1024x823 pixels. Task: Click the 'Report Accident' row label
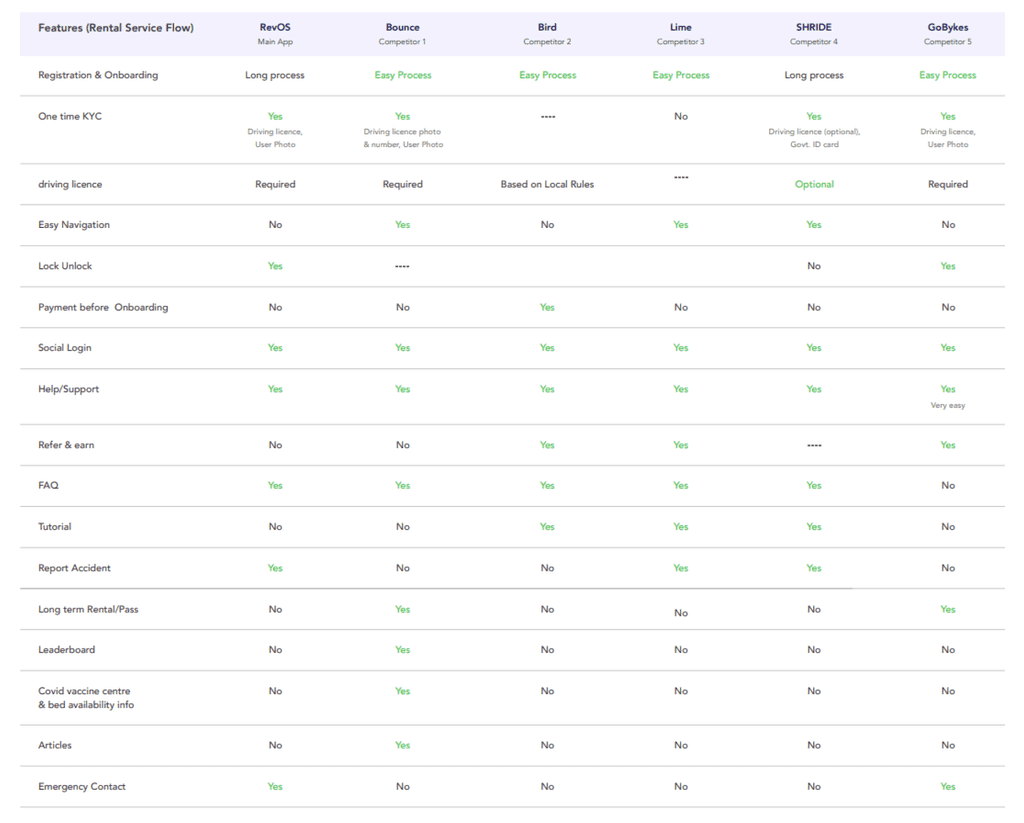click(x=74, y=568)
